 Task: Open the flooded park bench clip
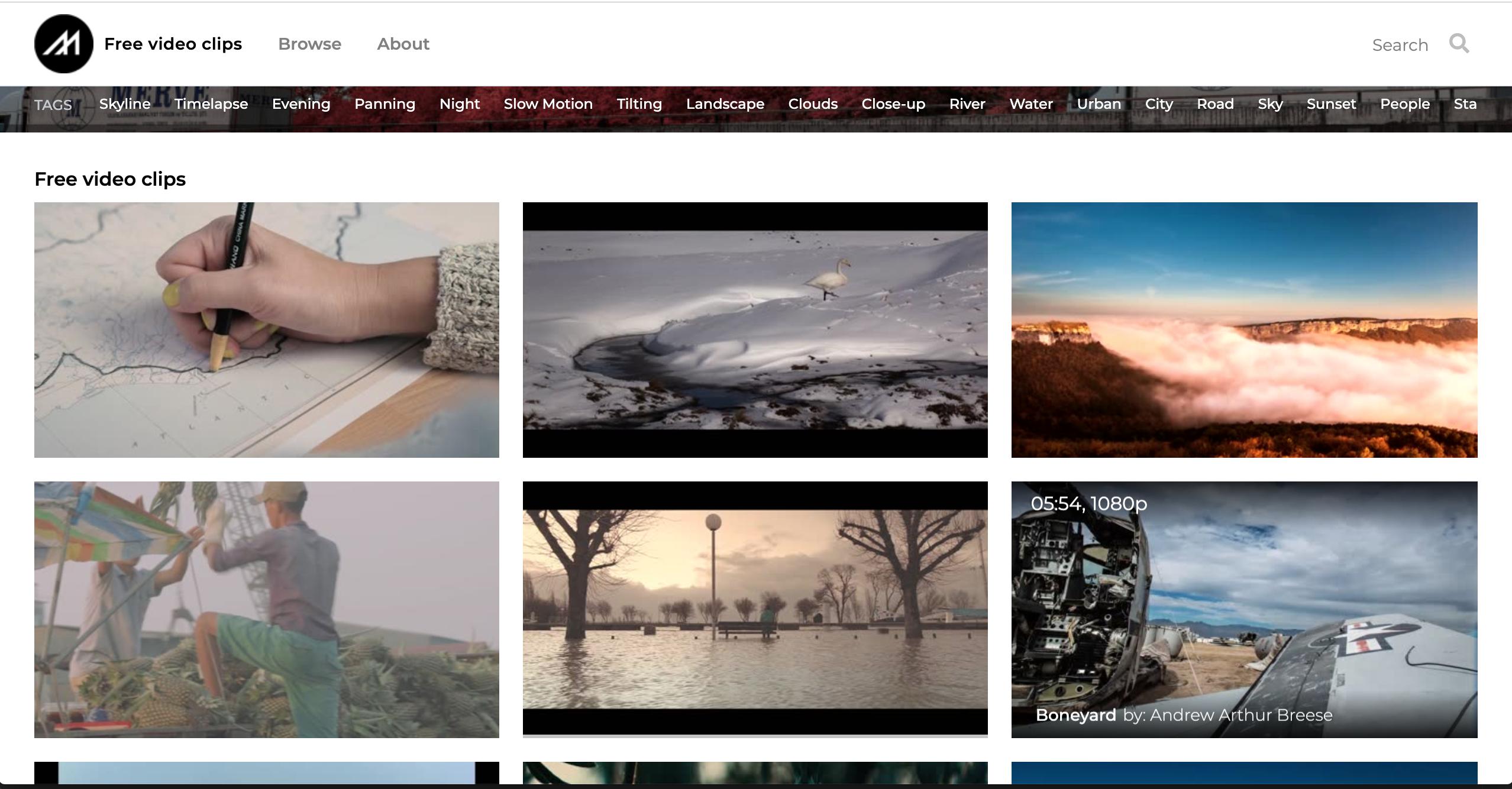click(x=755, y=609)
